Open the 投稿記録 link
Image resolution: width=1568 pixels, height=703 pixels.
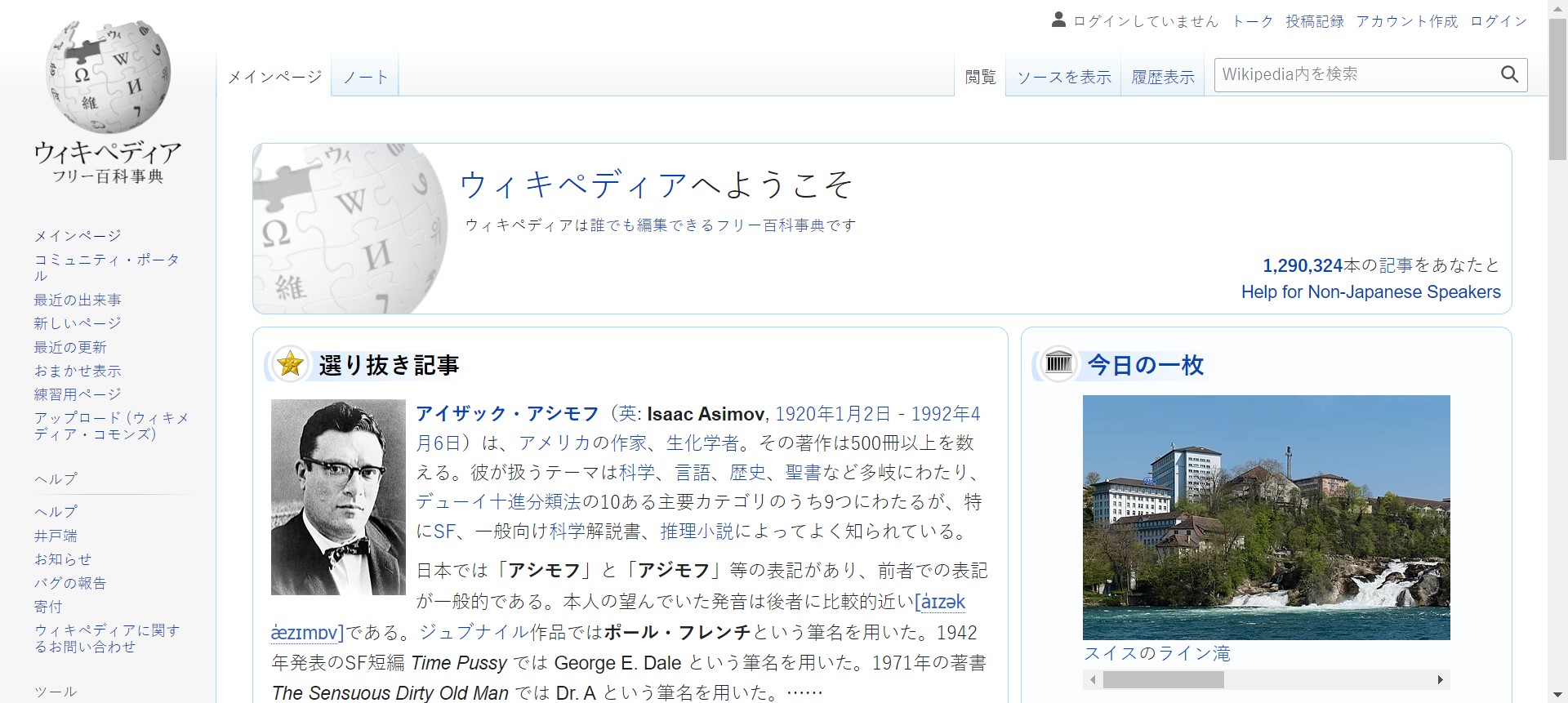pyautogui.click(x=1315, y=21)
